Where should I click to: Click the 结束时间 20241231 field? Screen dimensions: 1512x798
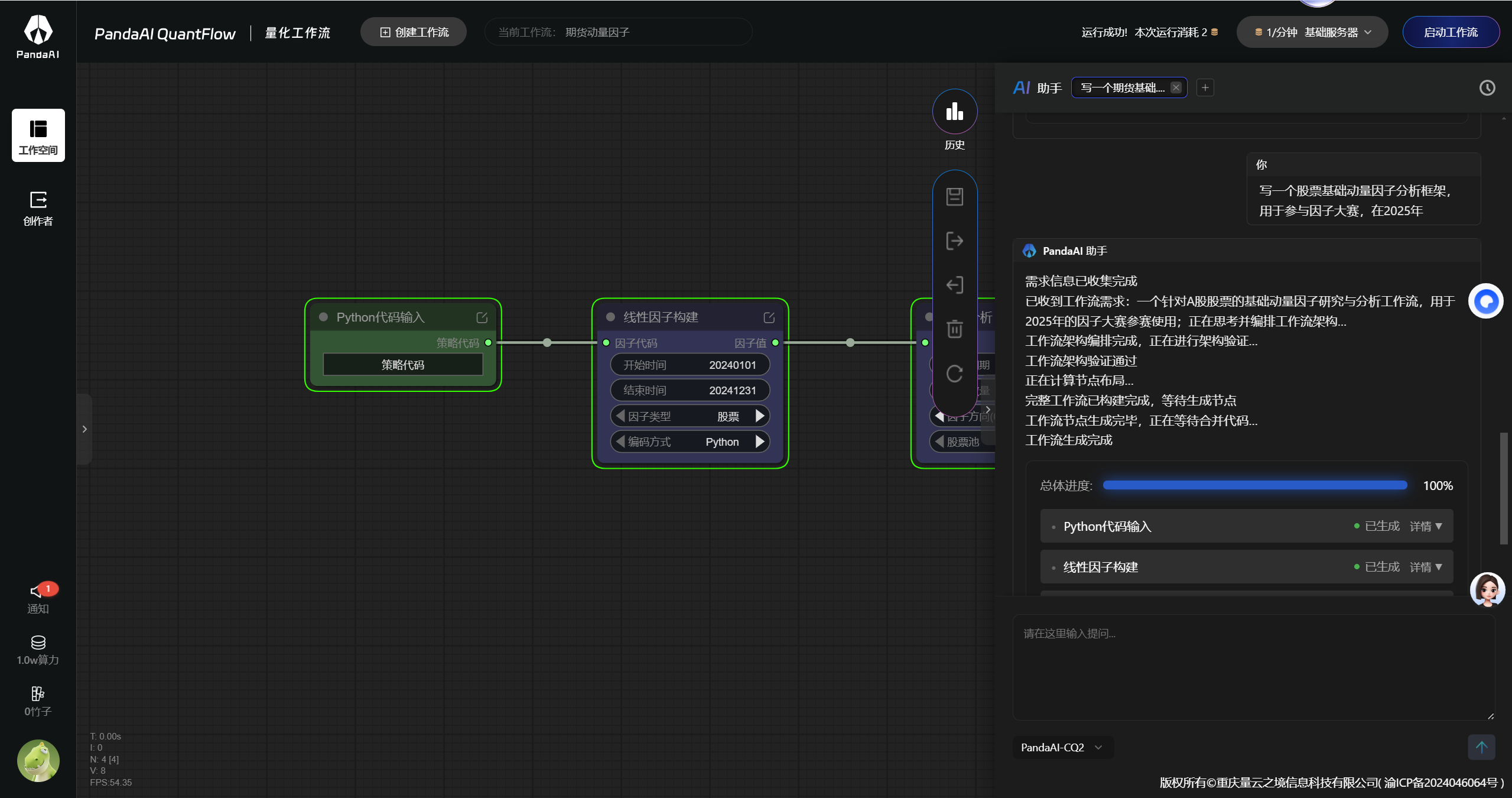pos(690,390)
